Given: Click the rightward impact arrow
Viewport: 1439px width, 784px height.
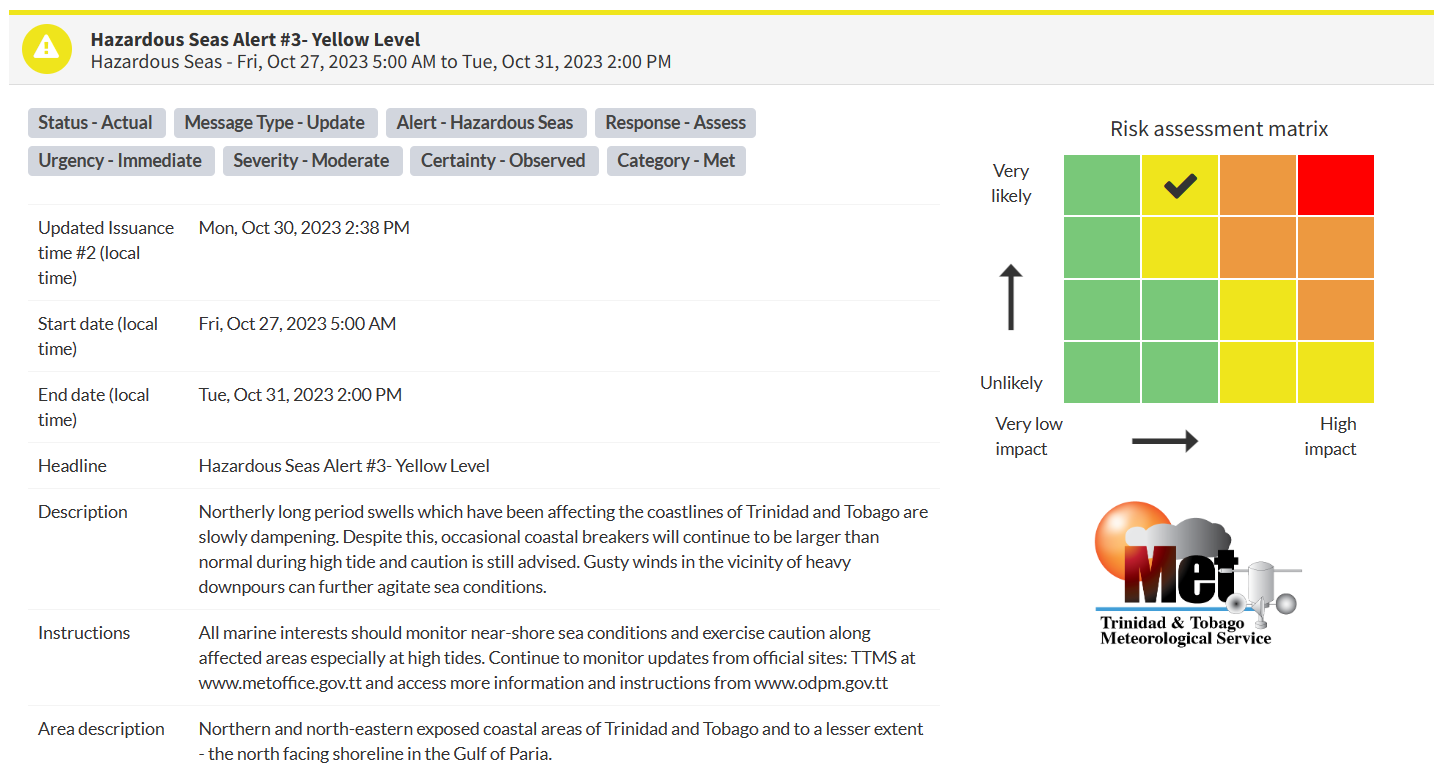Looking at the screenshot, I should pyautogui.click(x=1165, y=440).
